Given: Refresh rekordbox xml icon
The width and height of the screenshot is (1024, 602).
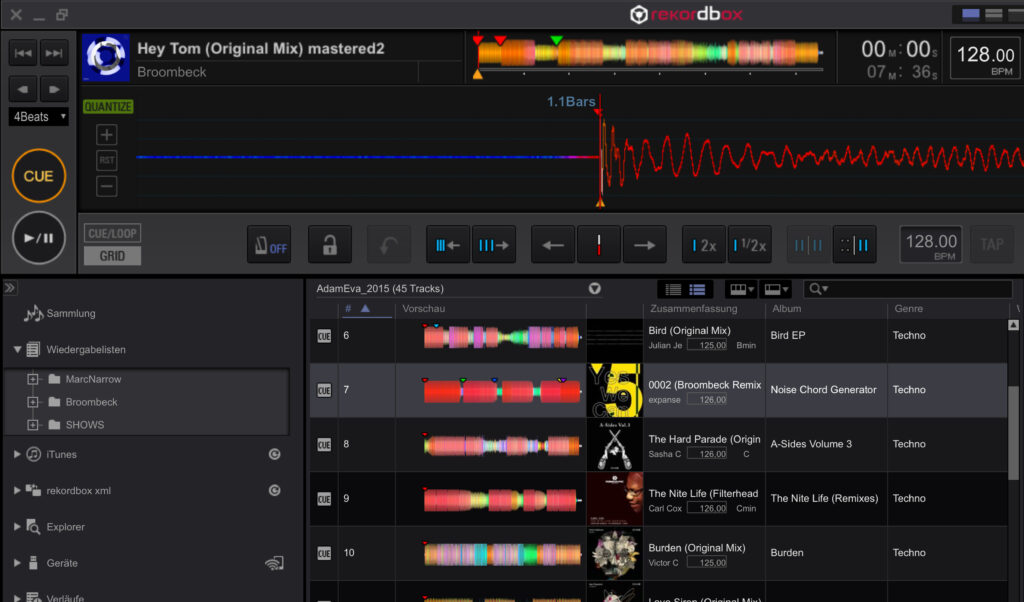Looking at the screenshot, I should click(x=275, y=490).
